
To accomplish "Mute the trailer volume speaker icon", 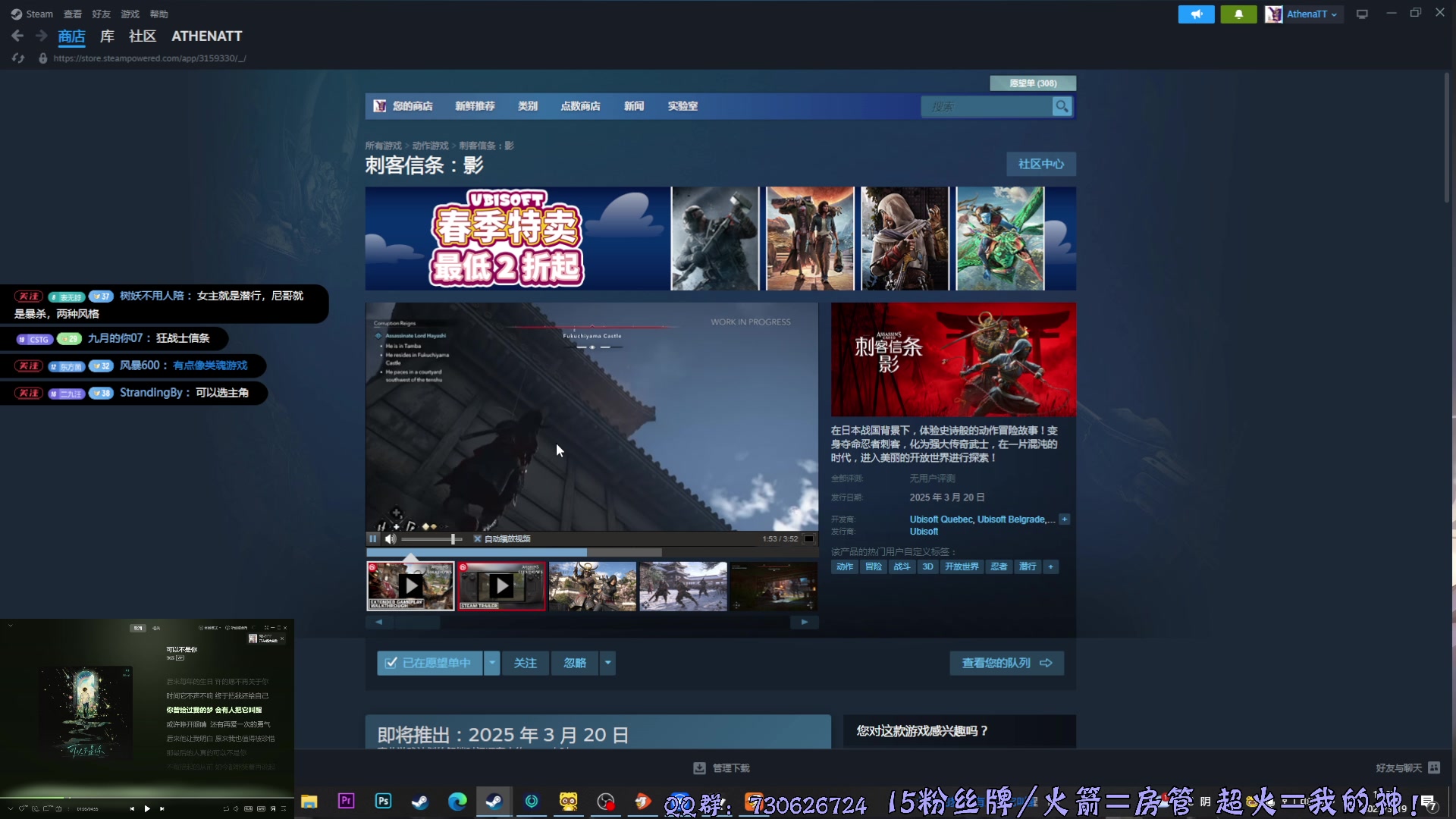I will (x=390, y=539).
